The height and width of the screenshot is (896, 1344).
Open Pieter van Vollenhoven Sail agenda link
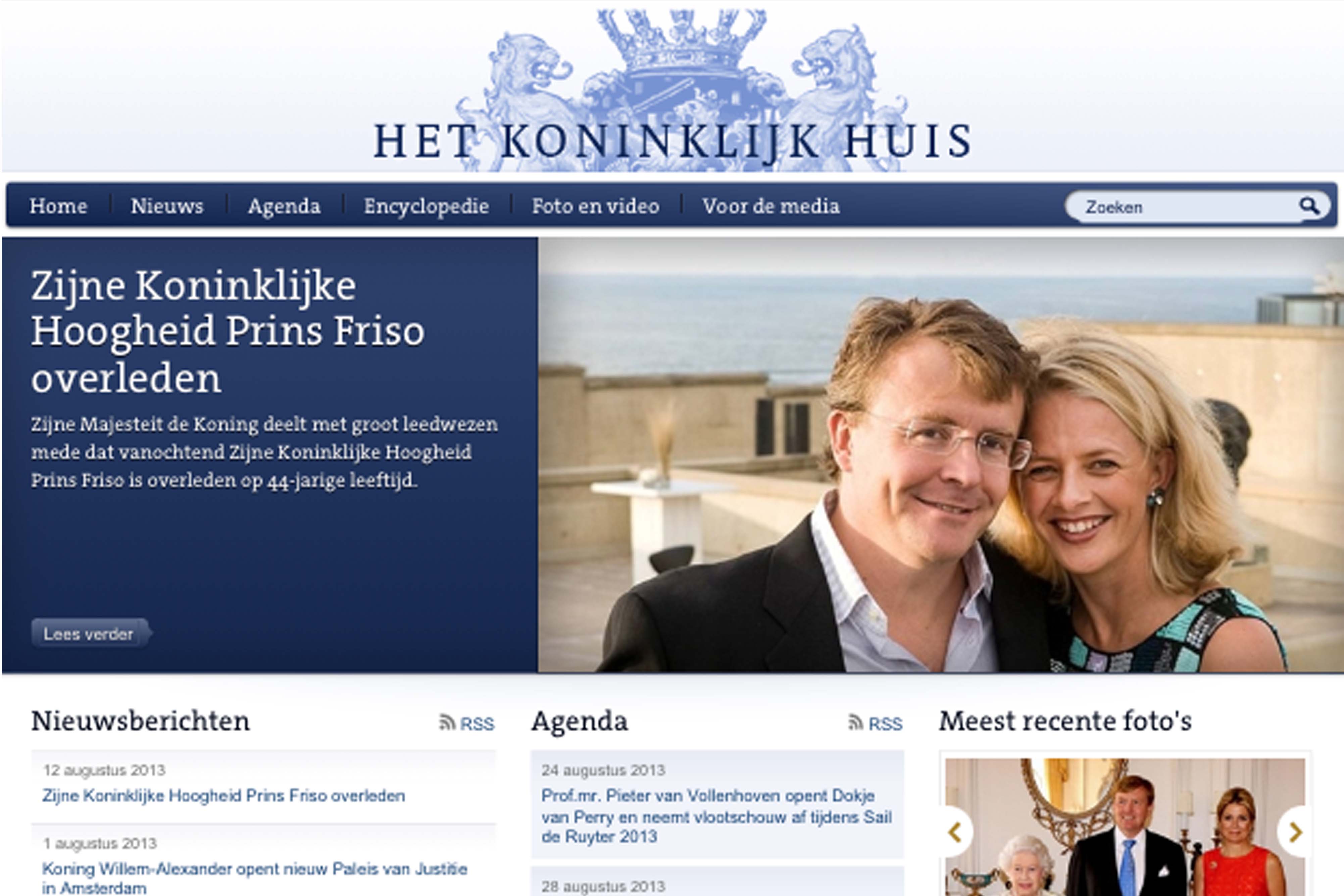[716, 816]
